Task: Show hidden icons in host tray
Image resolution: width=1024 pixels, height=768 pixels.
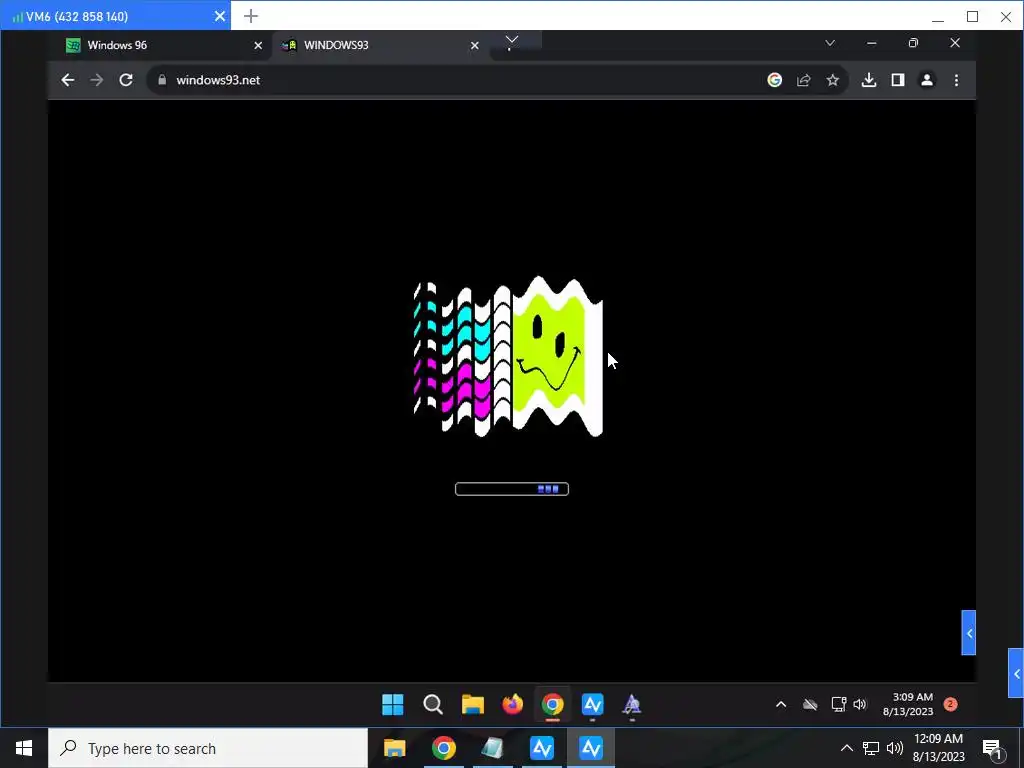Action: 846,748
